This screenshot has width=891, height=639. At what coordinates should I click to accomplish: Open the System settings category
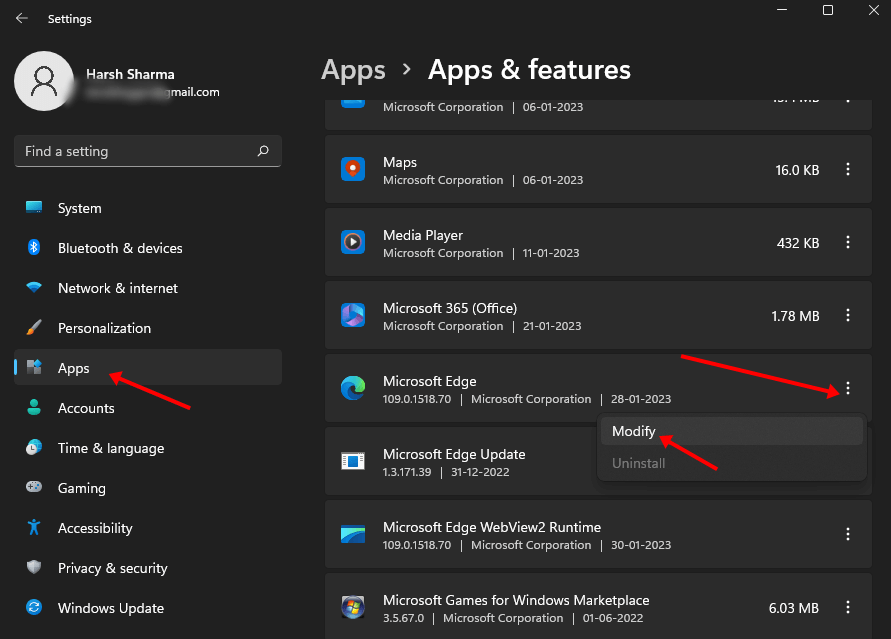coord(79,208)
